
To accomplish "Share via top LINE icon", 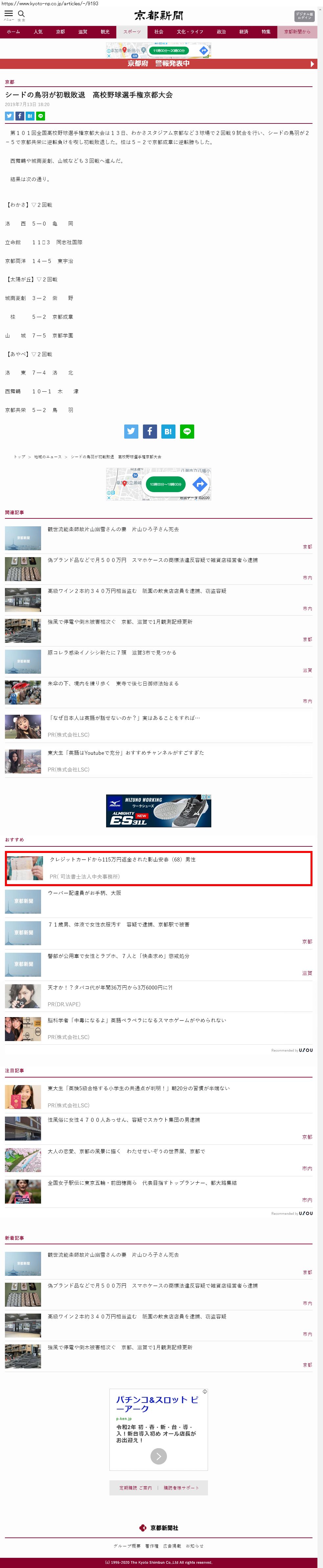I will pos(40,116).
